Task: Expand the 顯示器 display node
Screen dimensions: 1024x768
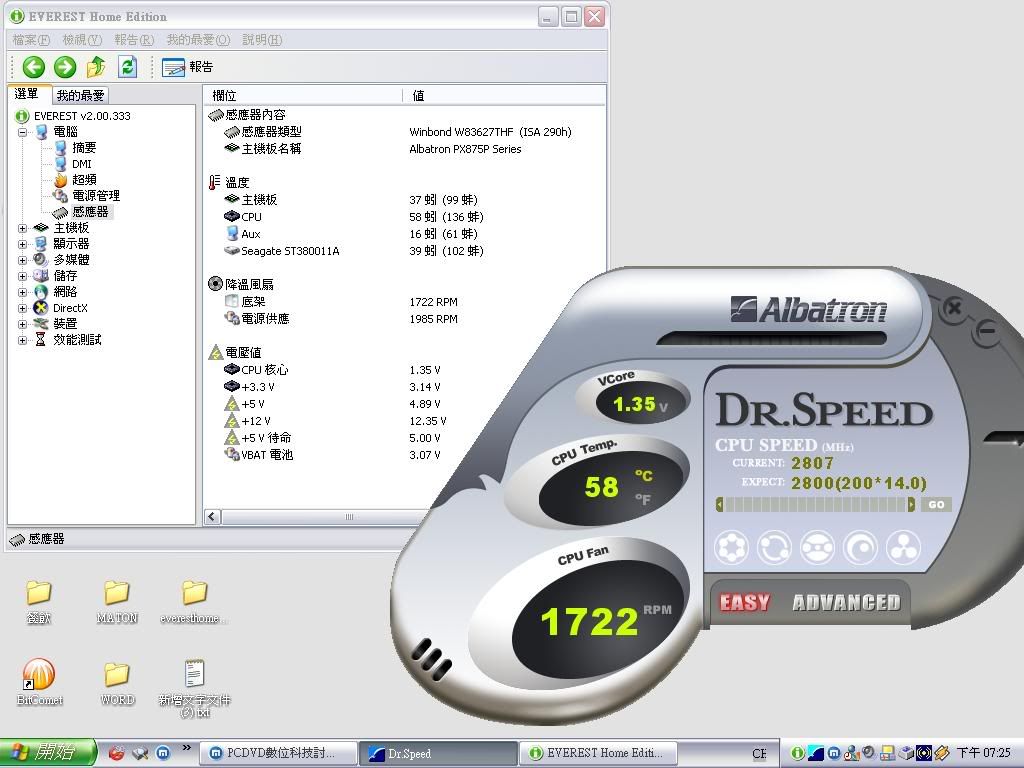Action: 23,244
